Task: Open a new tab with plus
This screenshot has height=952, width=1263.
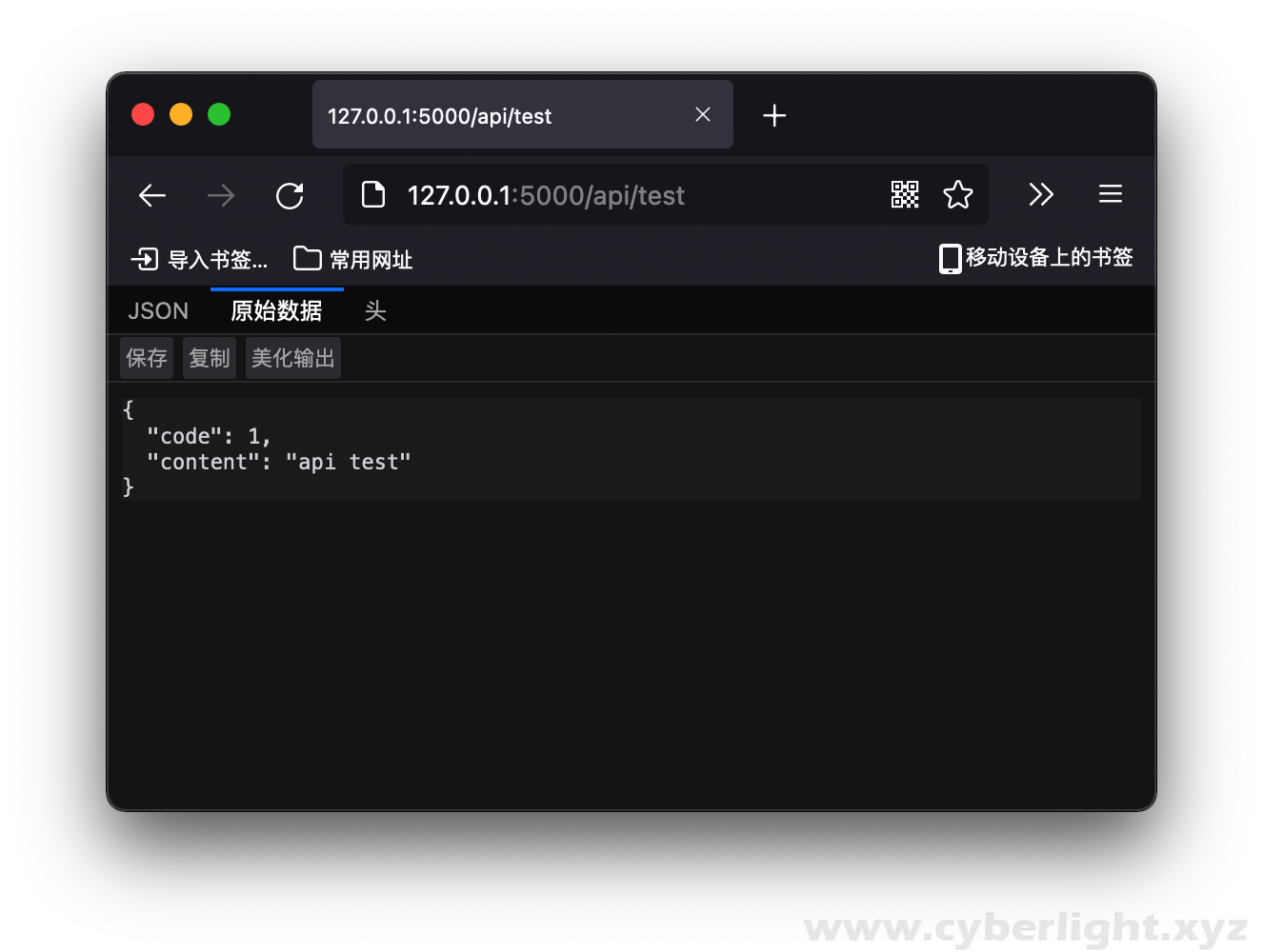Action: pos(774,115)
